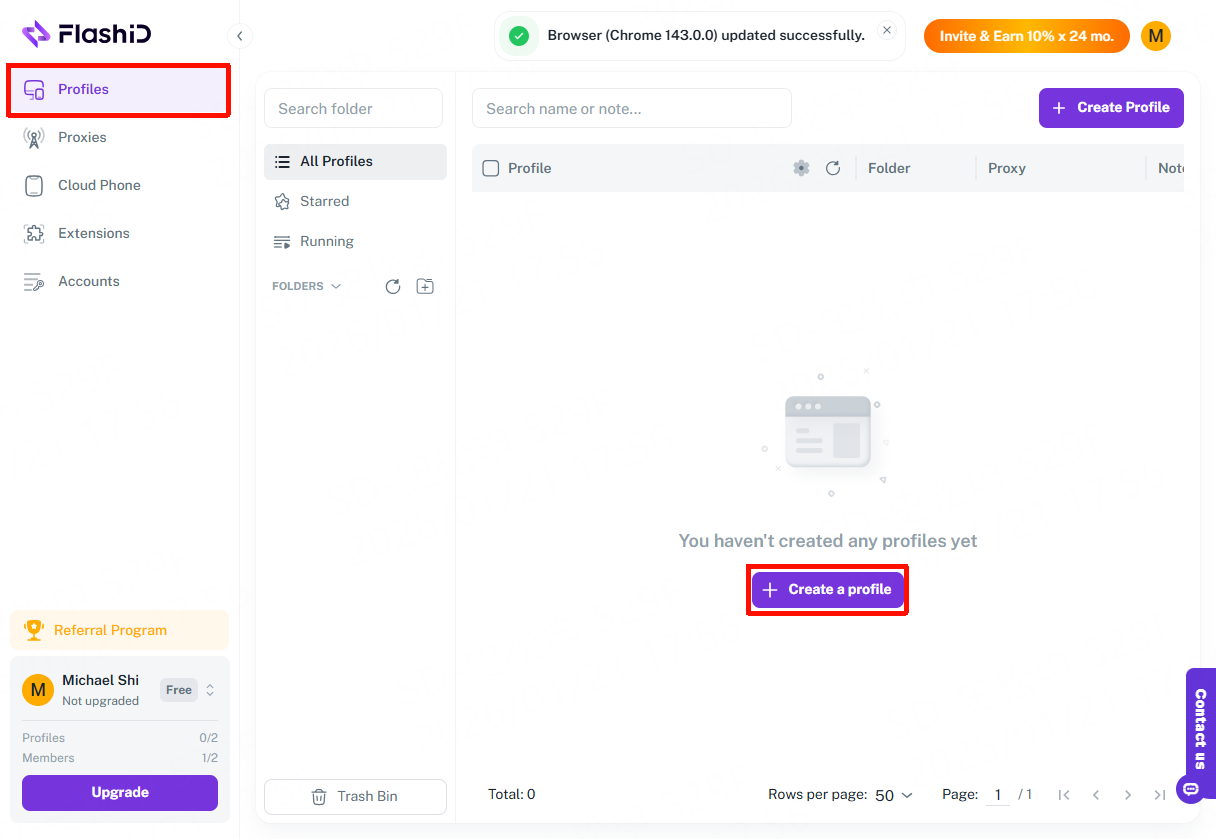Collapse the left sidebar with chevron
Viewport: 1216px width, 839px height.
pyautogui.click(x=239, y=36)
